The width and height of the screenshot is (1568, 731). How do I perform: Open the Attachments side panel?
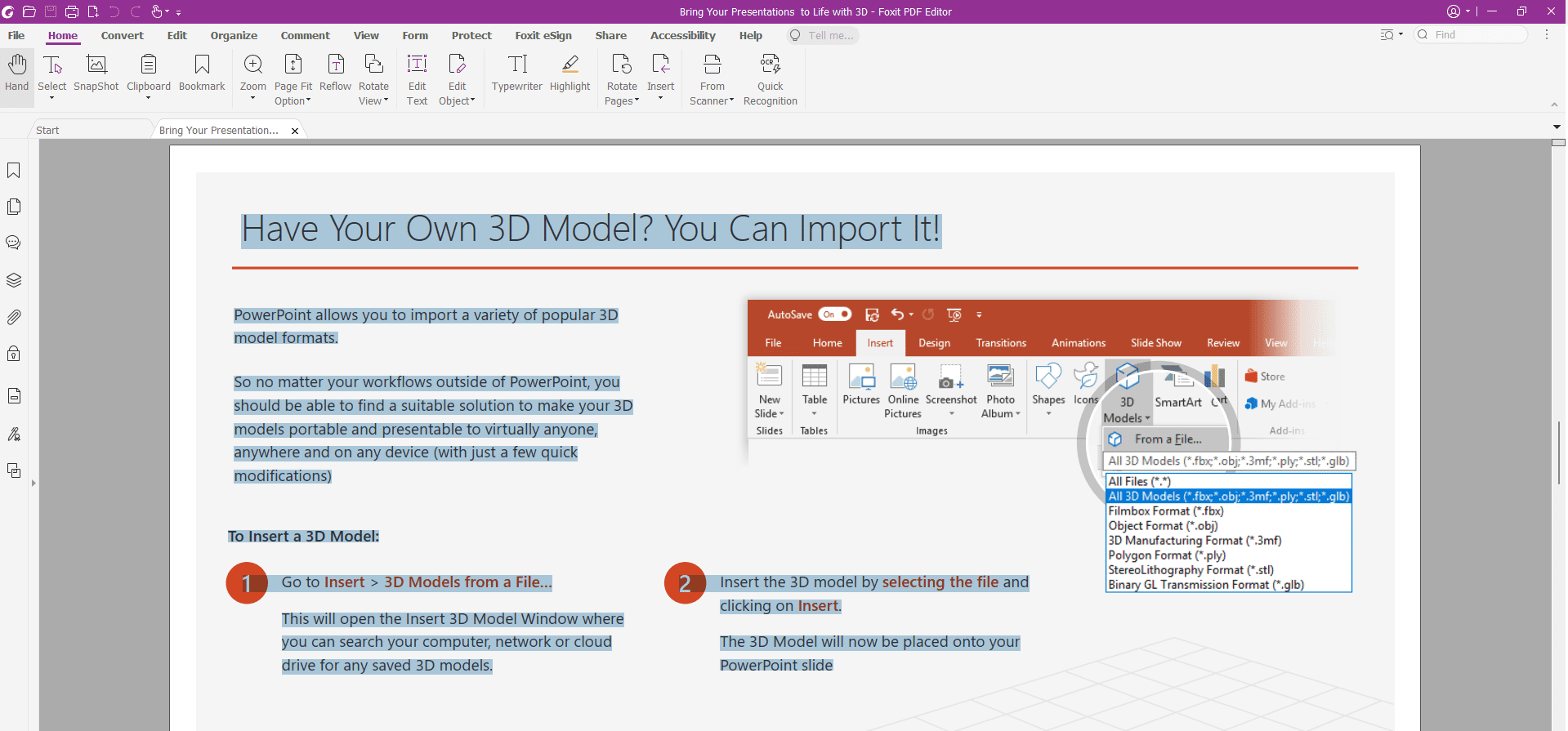tap(14, 317)
